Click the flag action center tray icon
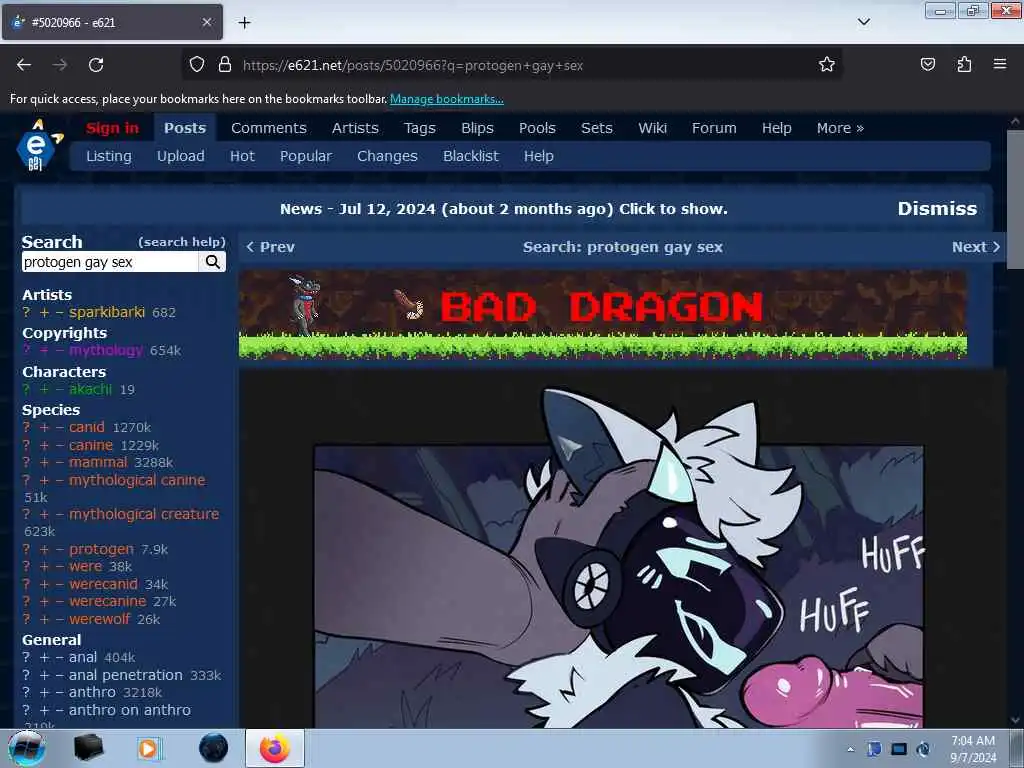 pos(874,749)
